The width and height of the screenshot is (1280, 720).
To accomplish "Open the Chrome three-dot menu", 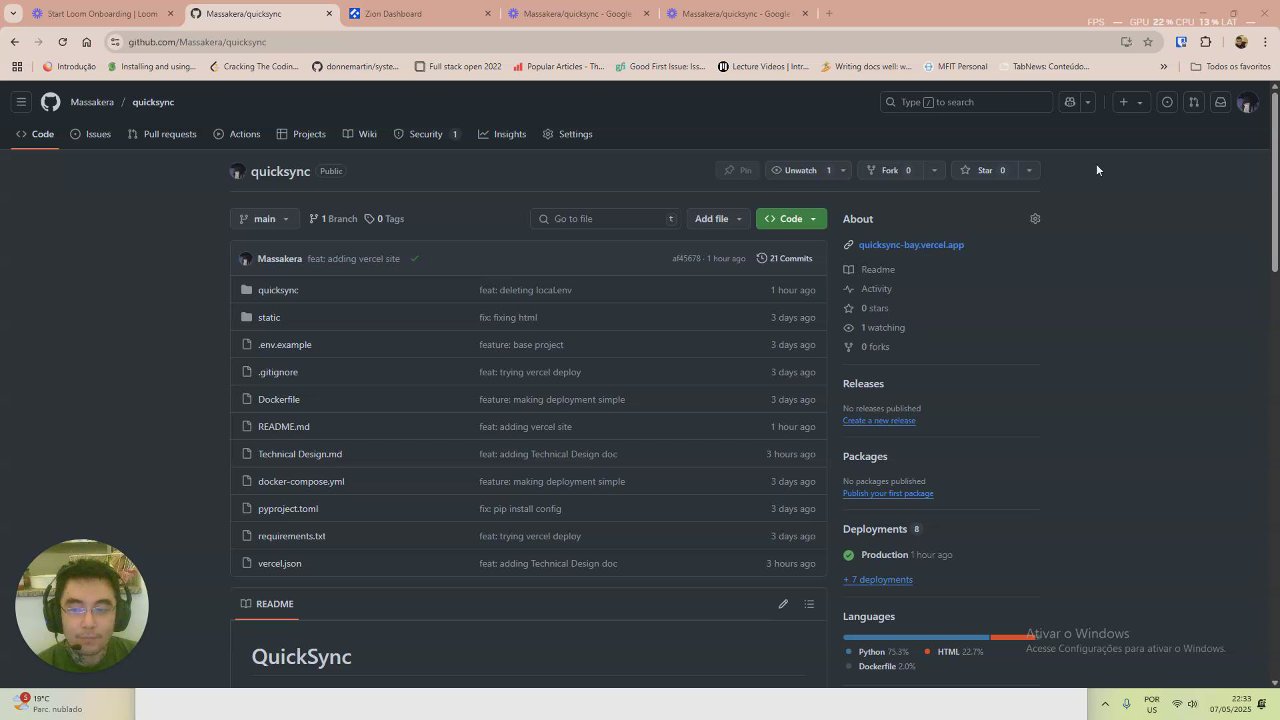I will click(x=1266, y=42).
